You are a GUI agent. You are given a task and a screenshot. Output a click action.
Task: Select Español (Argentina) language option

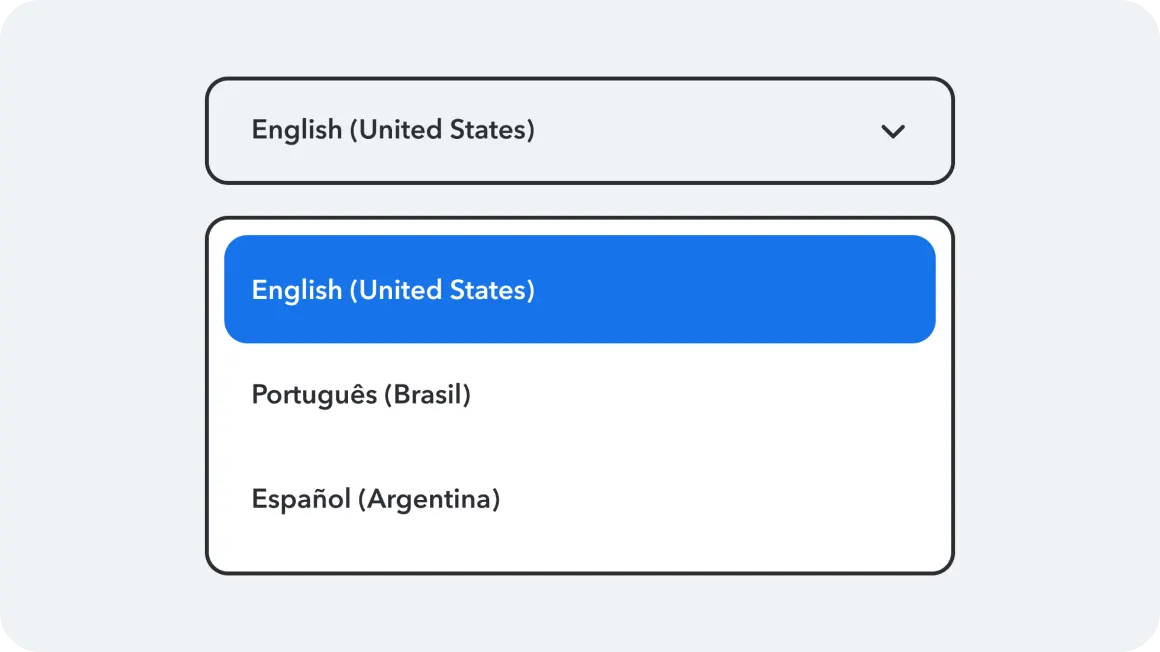[x=579, y=499]
